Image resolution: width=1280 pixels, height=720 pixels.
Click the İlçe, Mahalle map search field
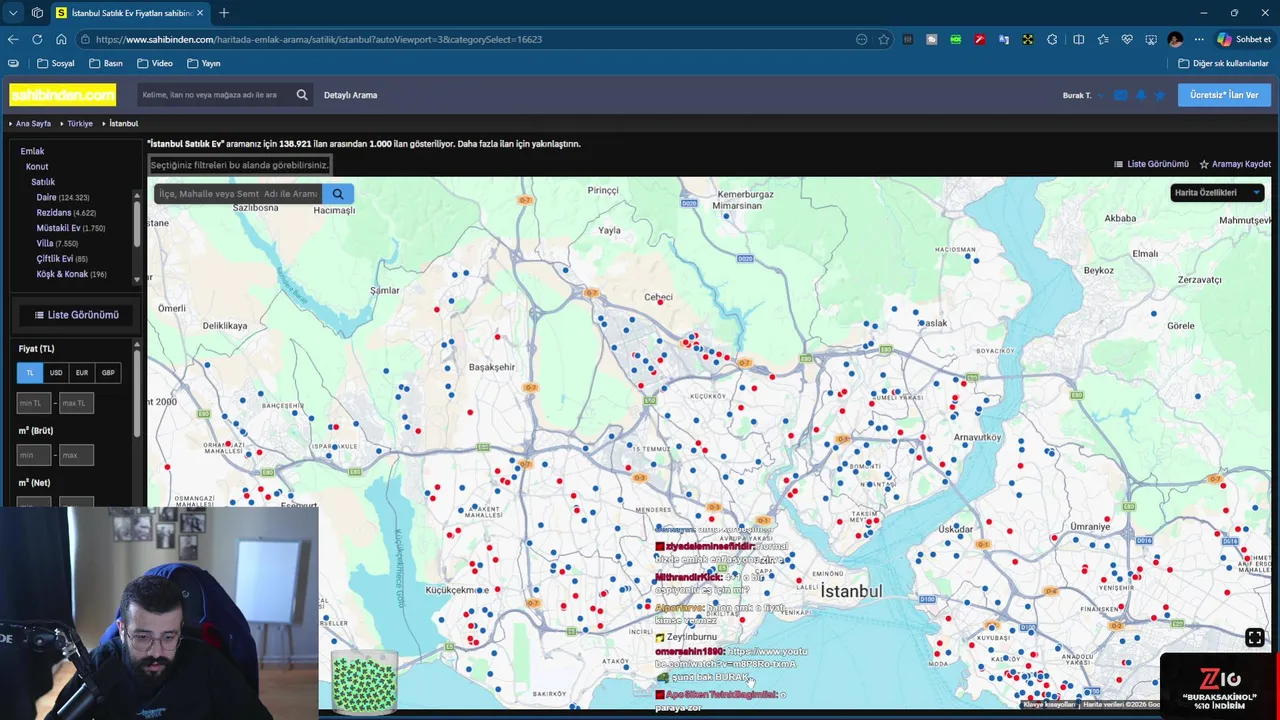(x=238, y=194)
